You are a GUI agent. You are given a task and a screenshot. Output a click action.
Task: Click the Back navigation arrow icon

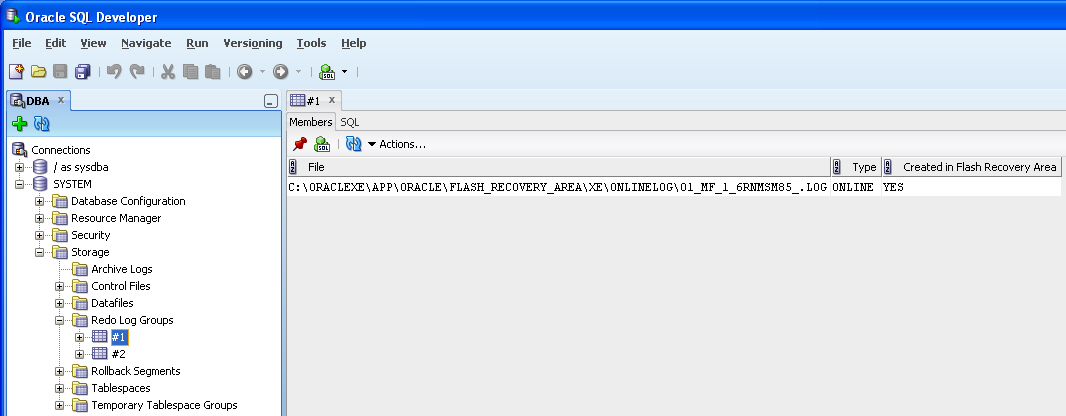[245, 71]
